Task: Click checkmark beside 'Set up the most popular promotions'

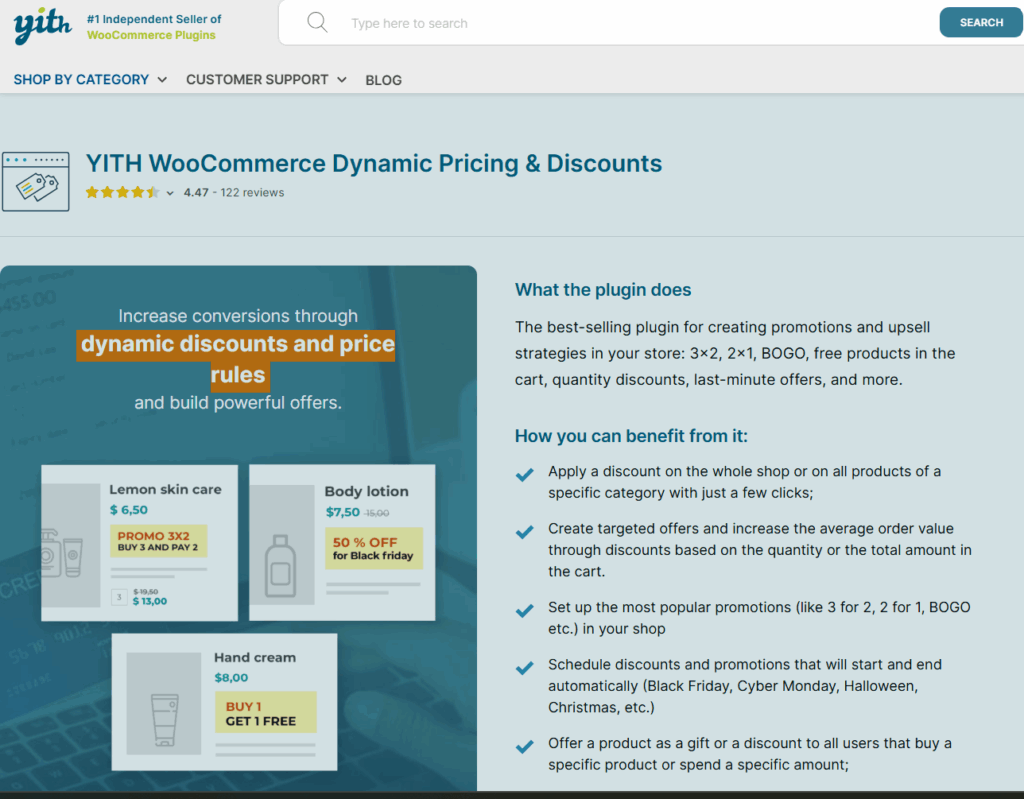Action: point(524,610)
